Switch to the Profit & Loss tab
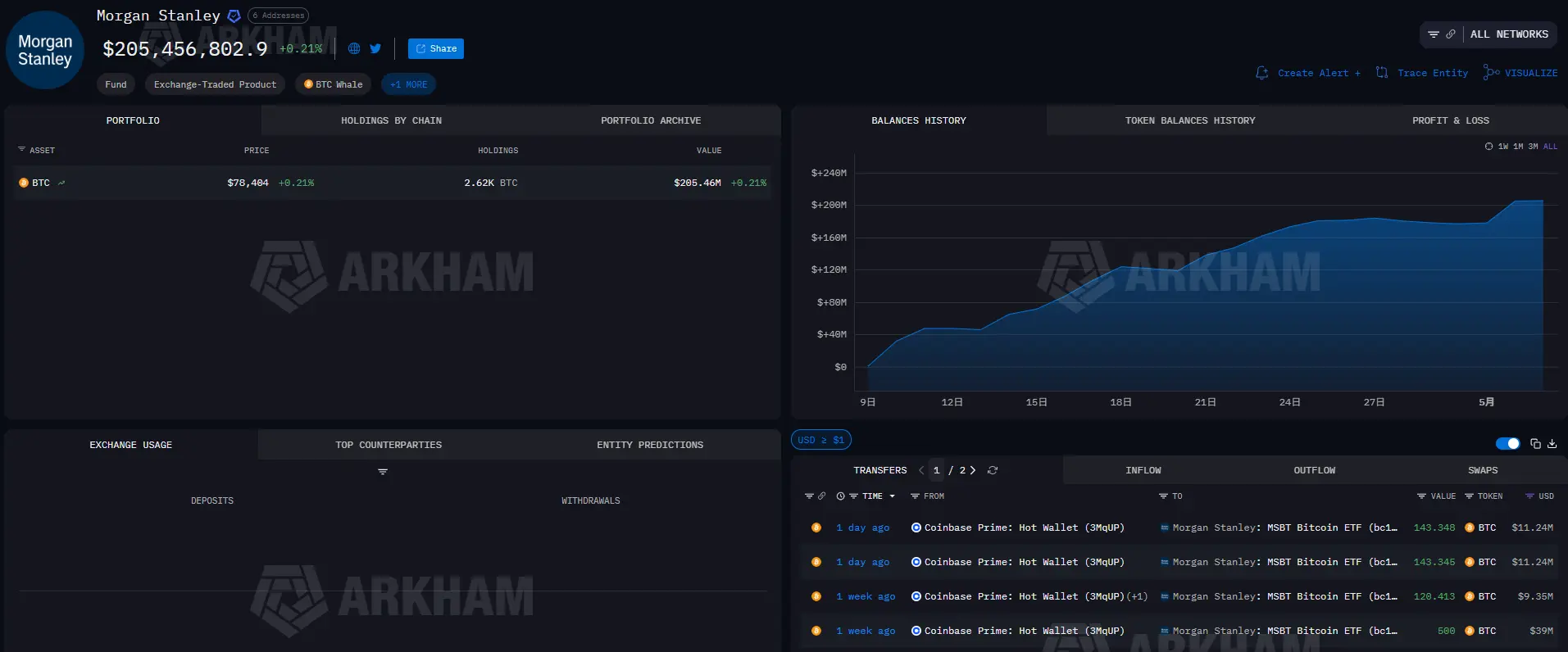The height and width of the screenshot is (652, 1568). coord(1451,120)
